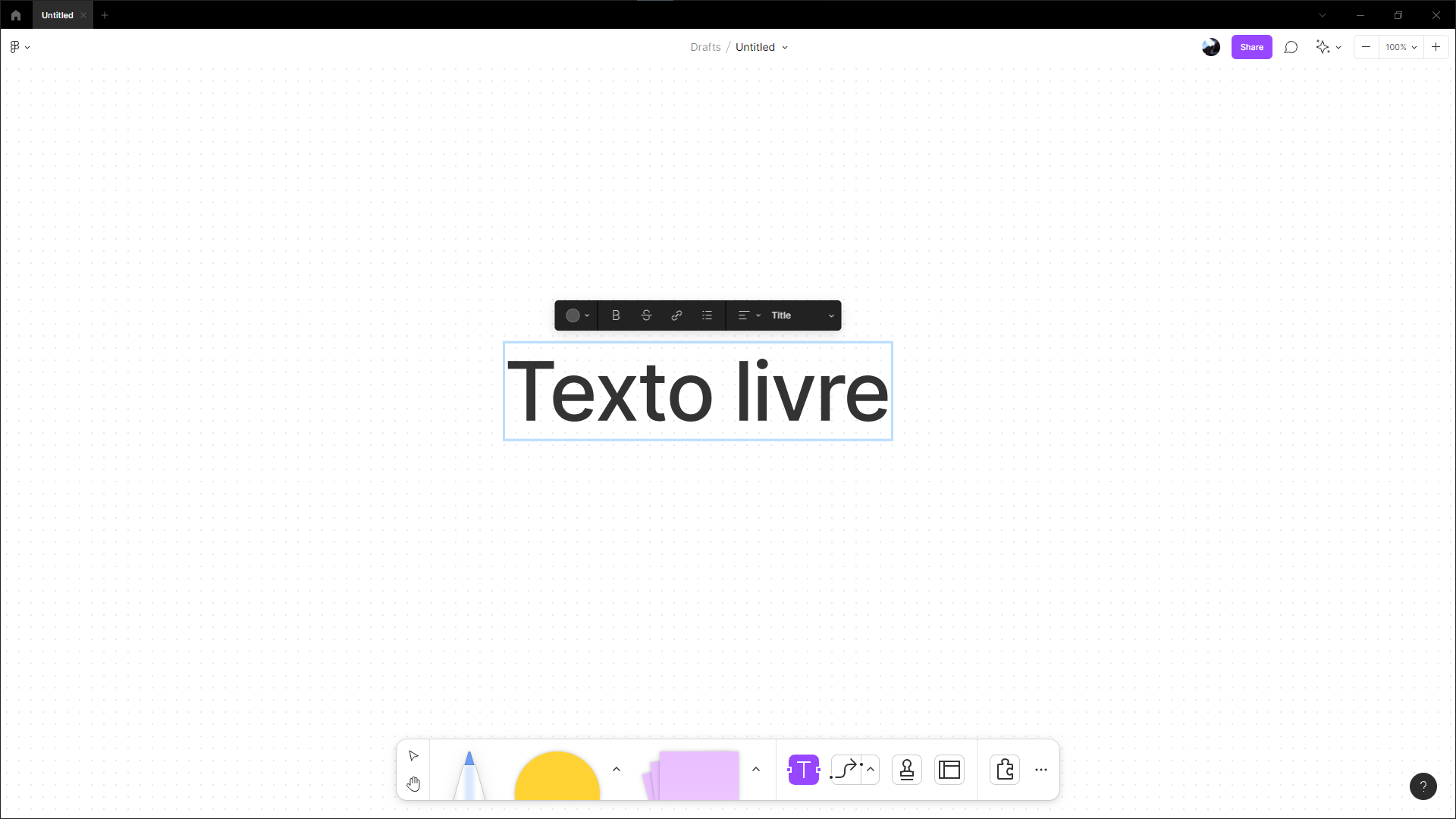1456x819 pixels.
Task: Open the text color swatch
Action: coord(577,315)
